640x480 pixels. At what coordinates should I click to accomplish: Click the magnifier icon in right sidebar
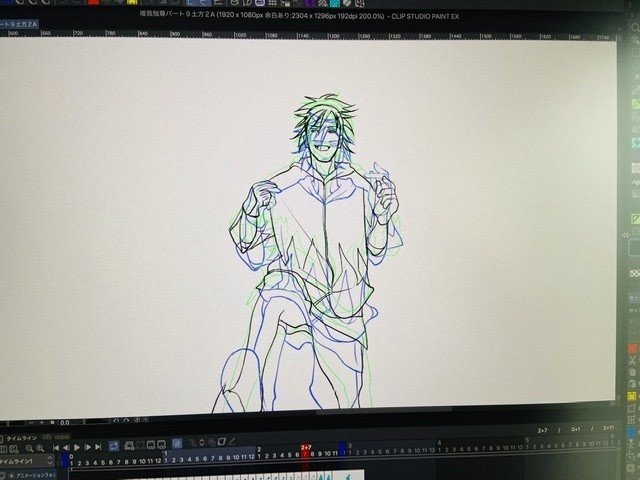635,27
